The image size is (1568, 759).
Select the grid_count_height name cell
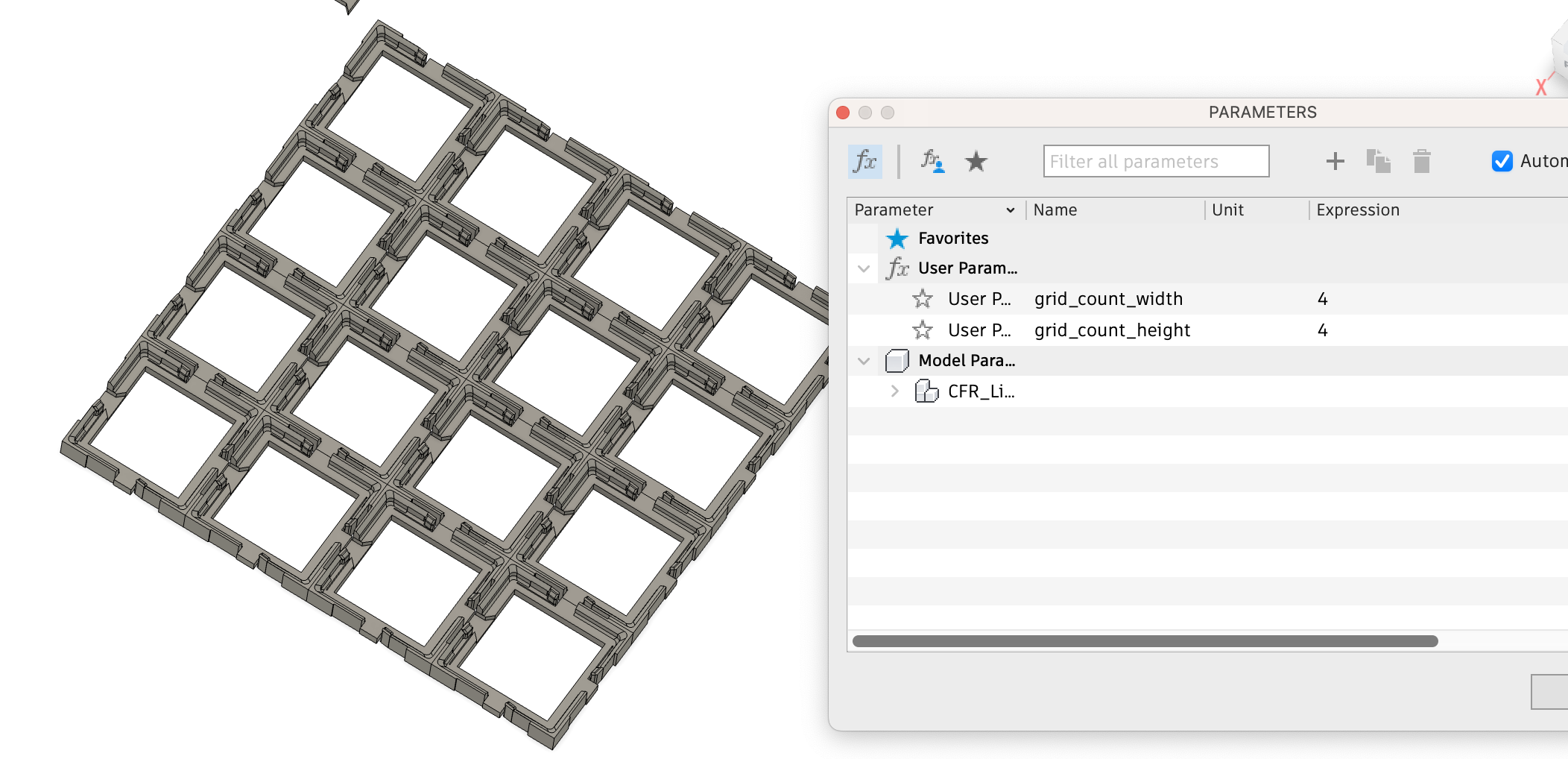tap(1112, 330)
